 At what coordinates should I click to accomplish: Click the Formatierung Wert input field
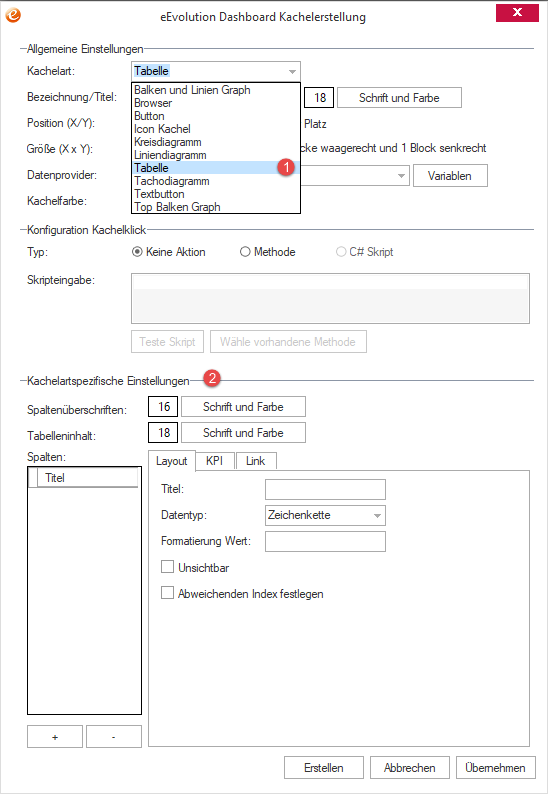pos(325,541)
